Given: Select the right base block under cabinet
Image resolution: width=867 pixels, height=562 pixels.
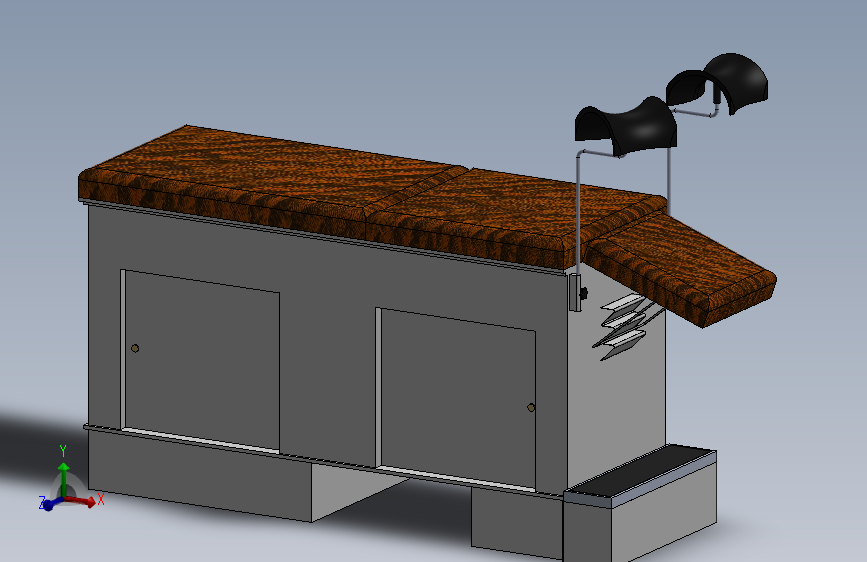Looking at the screenshot, I should tap(517, 523).
